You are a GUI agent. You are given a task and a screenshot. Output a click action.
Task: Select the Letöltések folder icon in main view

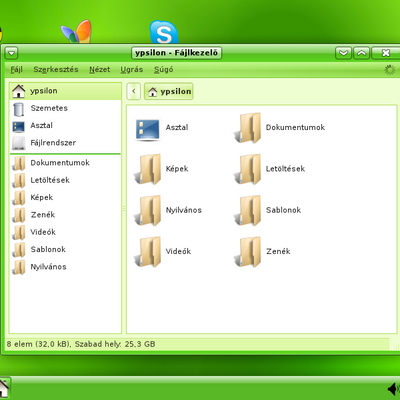(x=247, y=169)
